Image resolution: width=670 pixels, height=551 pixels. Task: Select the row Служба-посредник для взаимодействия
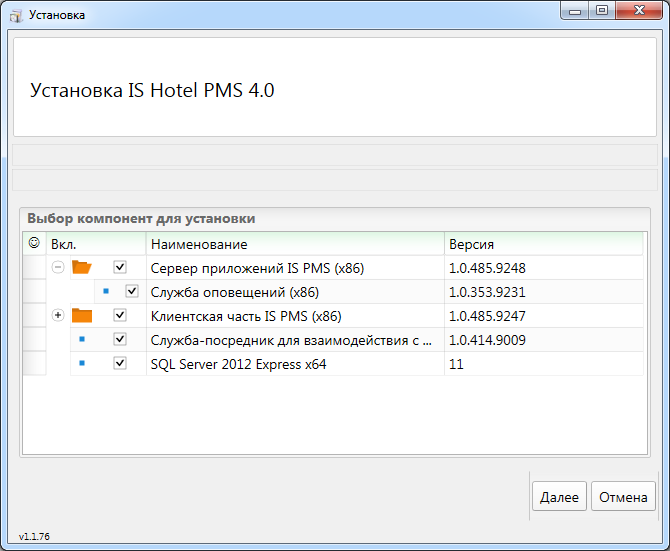(333, 340)
